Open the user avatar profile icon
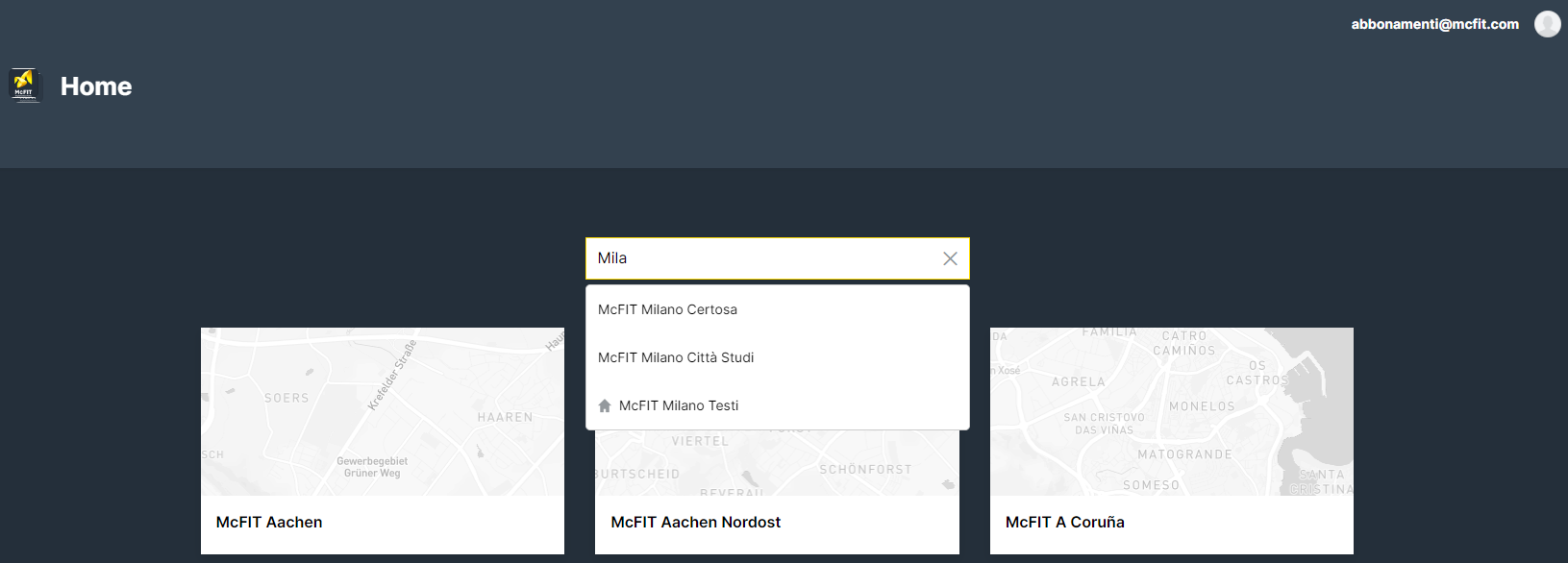Screen dimensions: 1568x563 click(x=1547, y=24)
